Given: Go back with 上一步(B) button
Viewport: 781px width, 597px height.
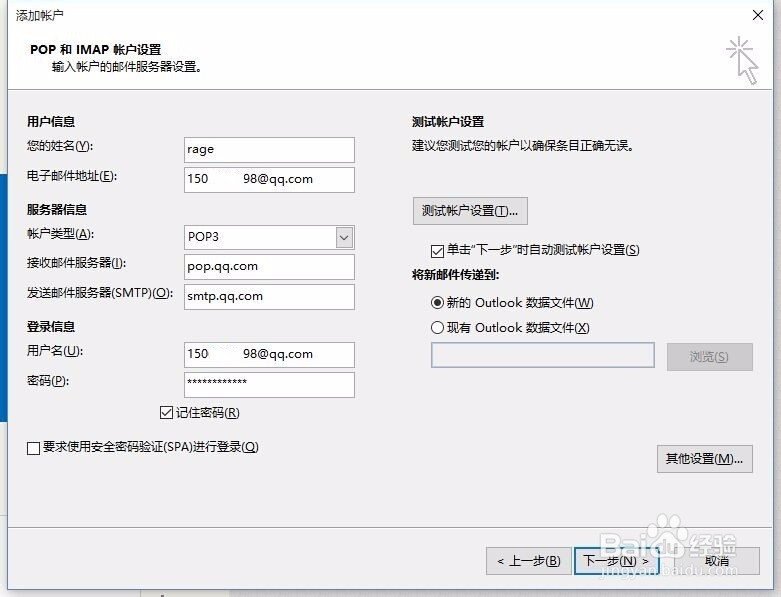Looking at the screenshot, I should pos(528,561).
